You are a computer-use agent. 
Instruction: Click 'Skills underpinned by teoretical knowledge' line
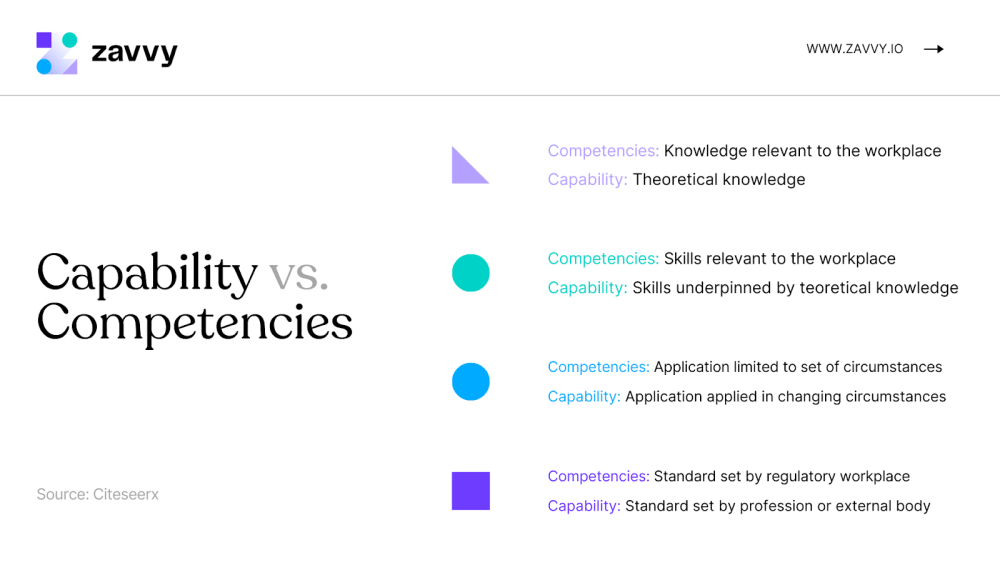tap(752, 288)
